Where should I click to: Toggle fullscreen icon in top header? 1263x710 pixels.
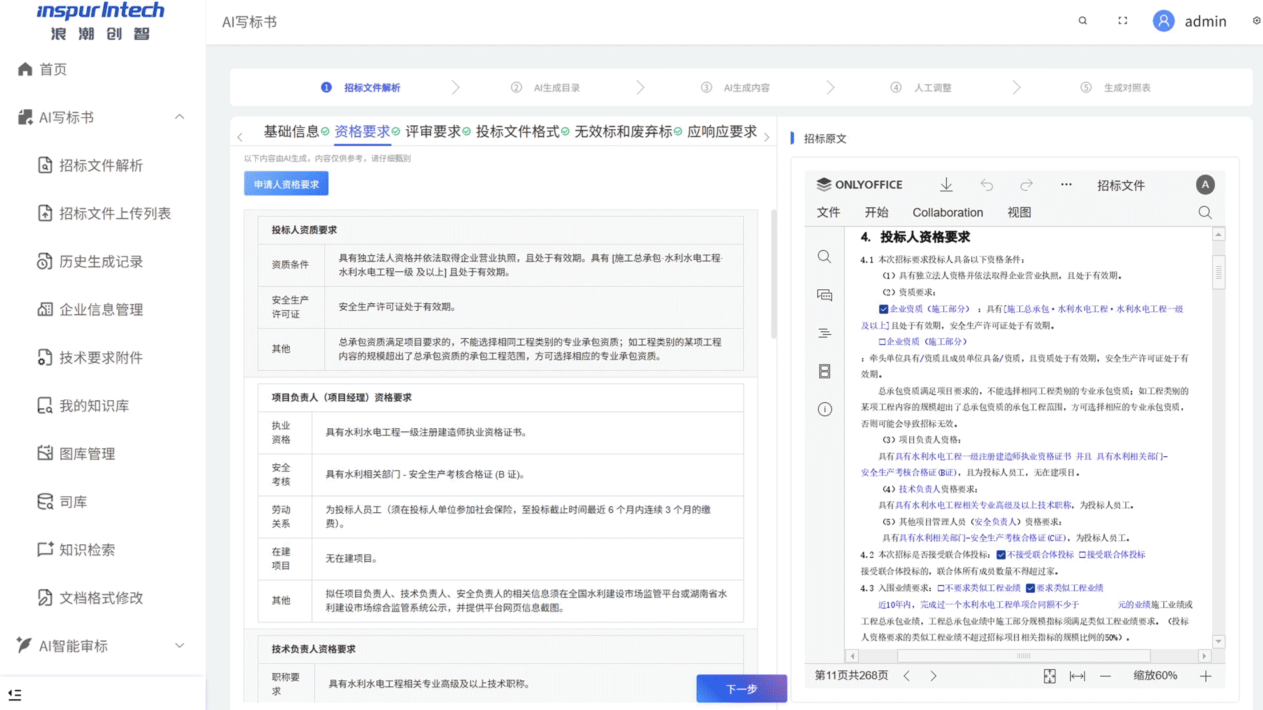click(1123, 21)
